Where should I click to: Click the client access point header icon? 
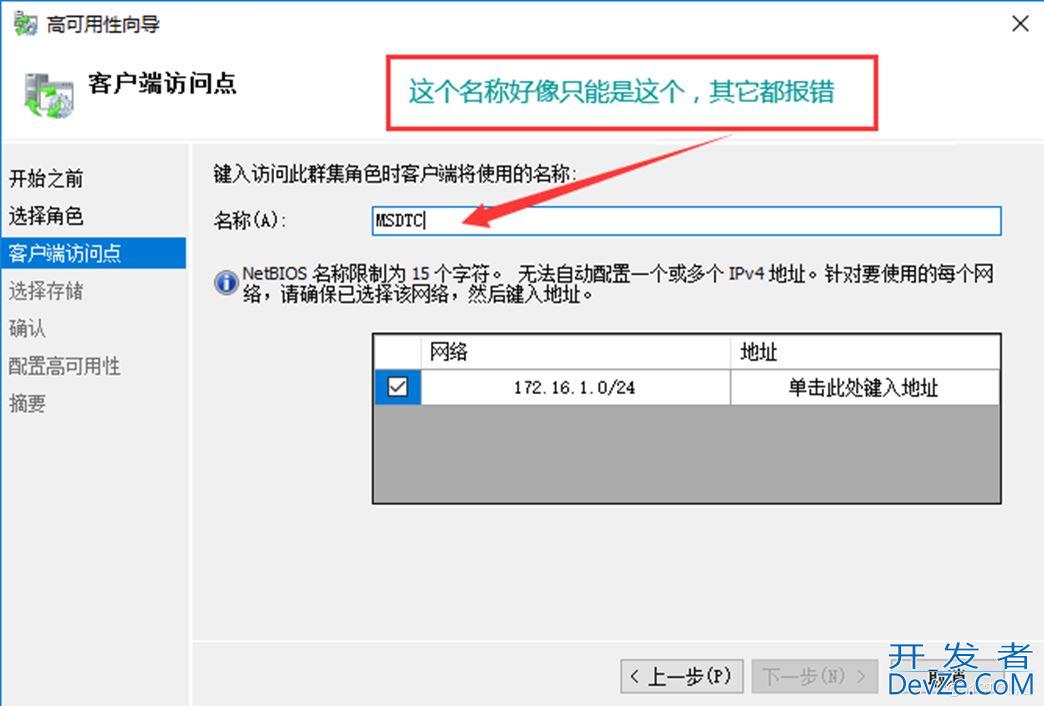point(48,96)
